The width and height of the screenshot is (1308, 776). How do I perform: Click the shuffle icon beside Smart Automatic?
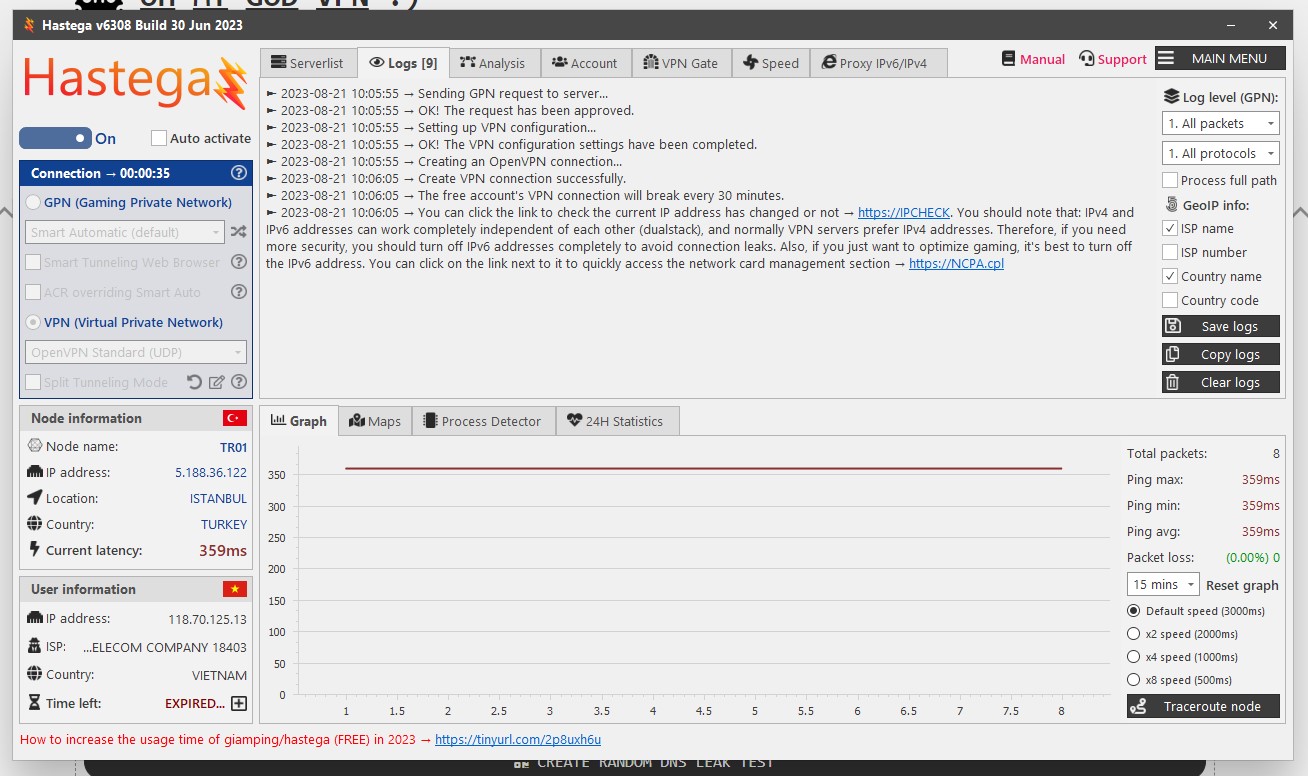(238, 232)
